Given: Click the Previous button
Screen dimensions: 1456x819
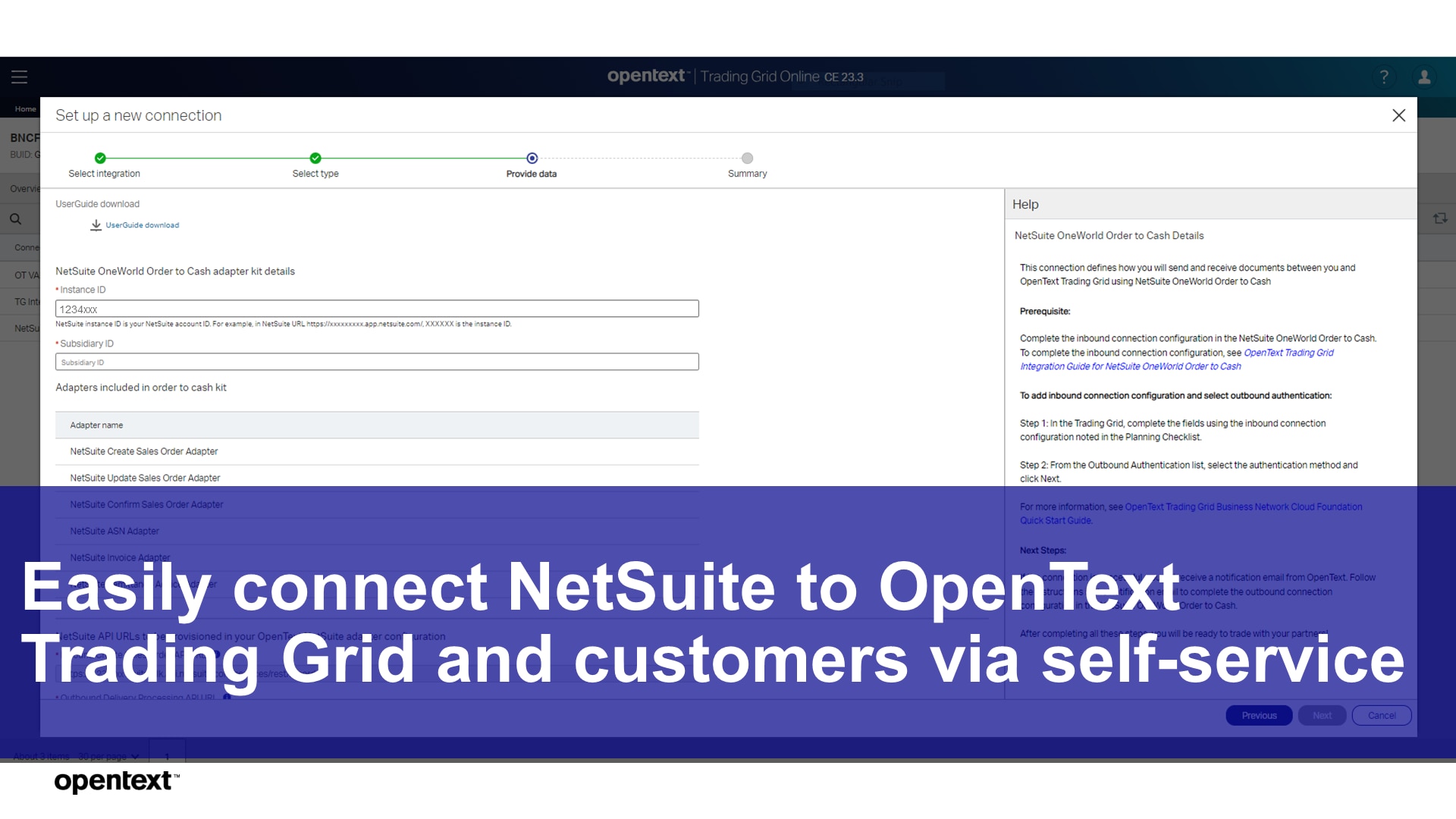Looking at the screenshot, I should (x=1259, y=715).
